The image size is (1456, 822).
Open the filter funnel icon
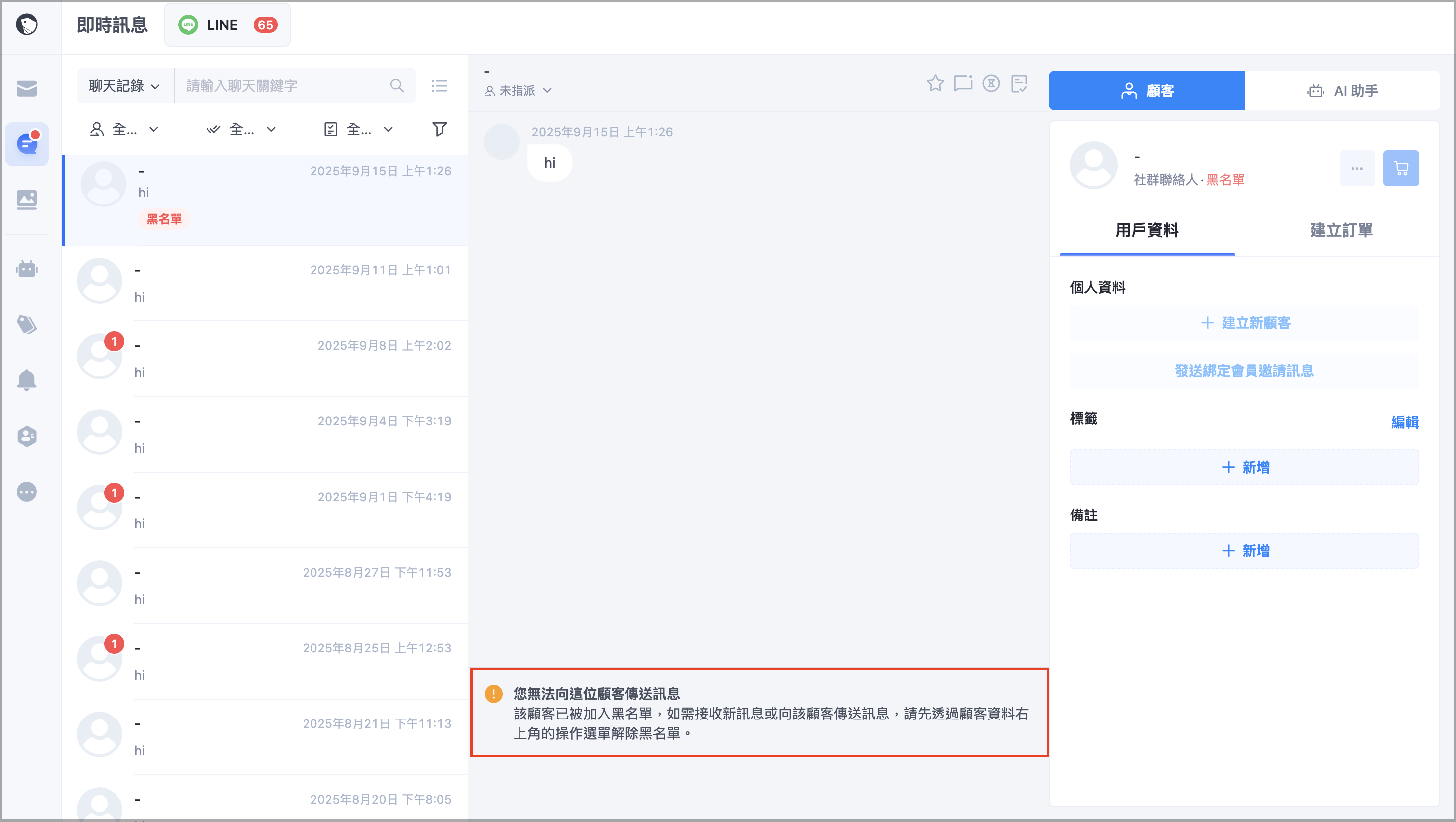[x=440, y=129]
